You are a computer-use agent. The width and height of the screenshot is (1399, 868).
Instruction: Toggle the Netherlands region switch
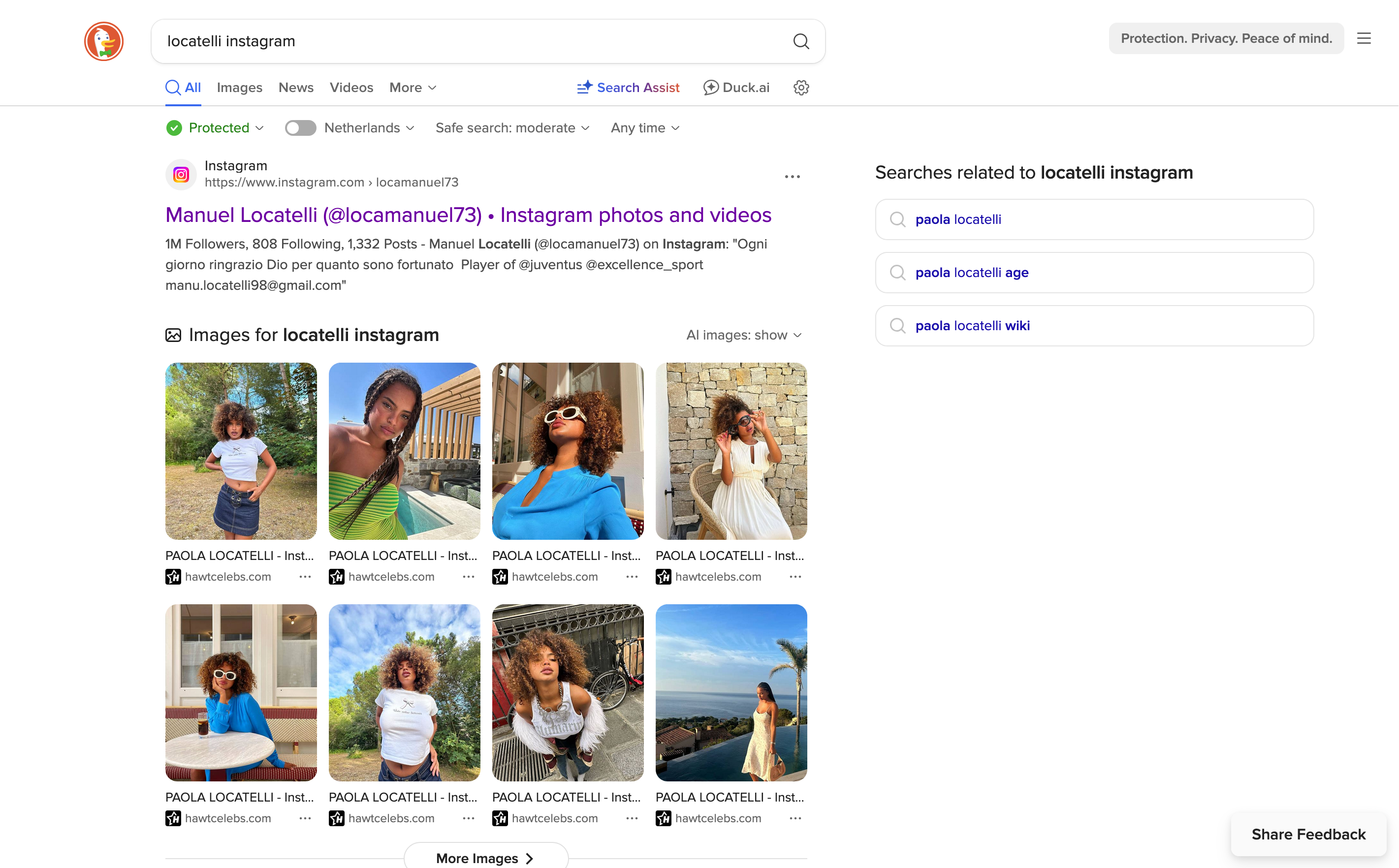click(x=300, y=128)
